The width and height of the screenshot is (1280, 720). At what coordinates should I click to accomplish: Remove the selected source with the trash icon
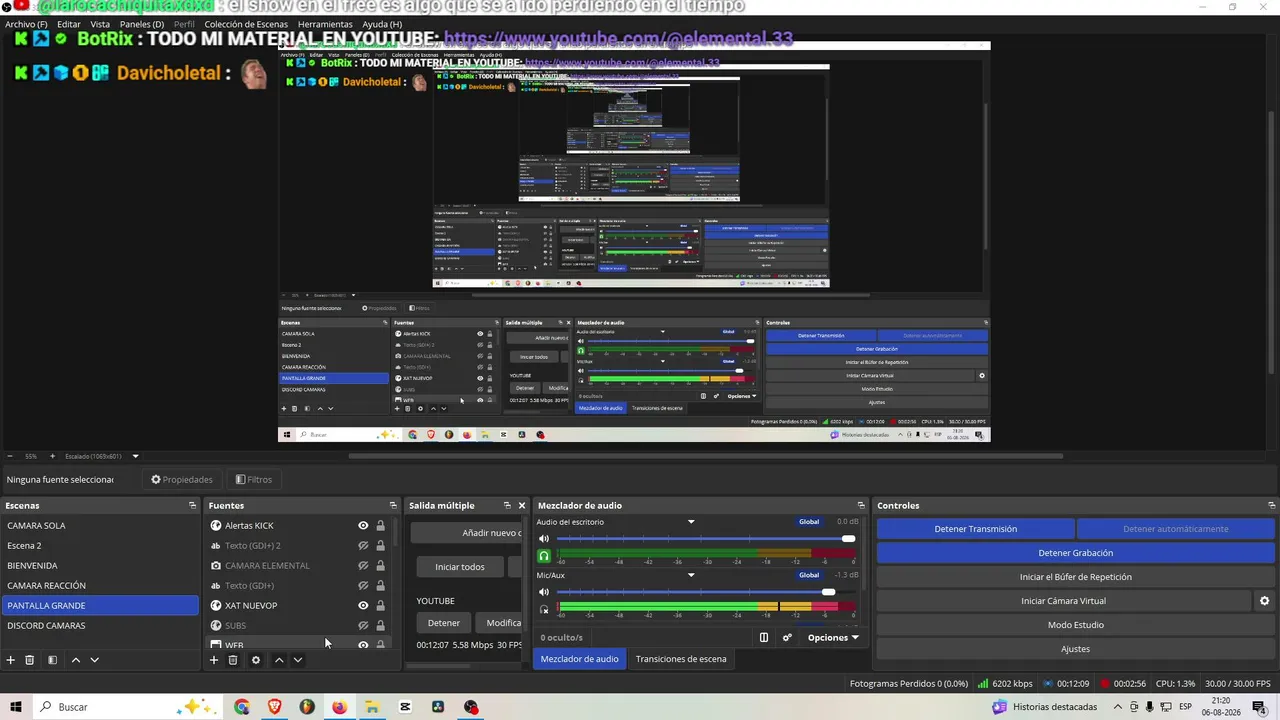coord(233,660)
